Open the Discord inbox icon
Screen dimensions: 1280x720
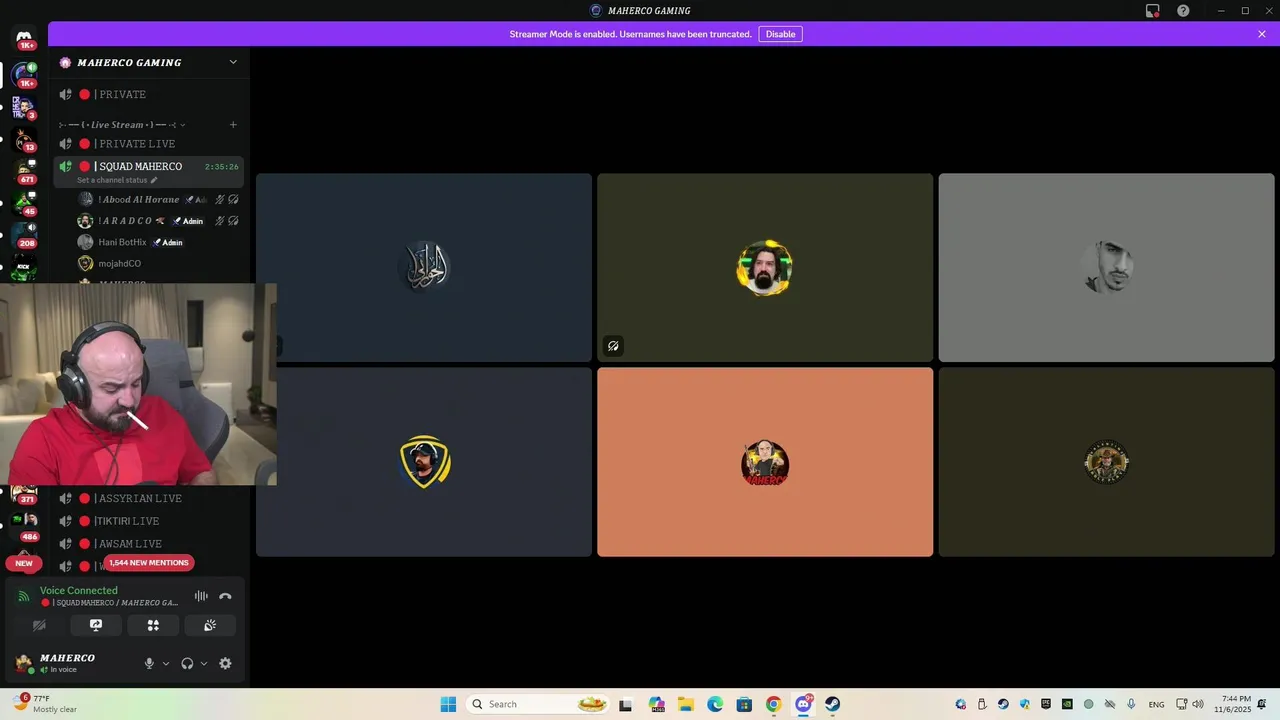(1153, 11)
